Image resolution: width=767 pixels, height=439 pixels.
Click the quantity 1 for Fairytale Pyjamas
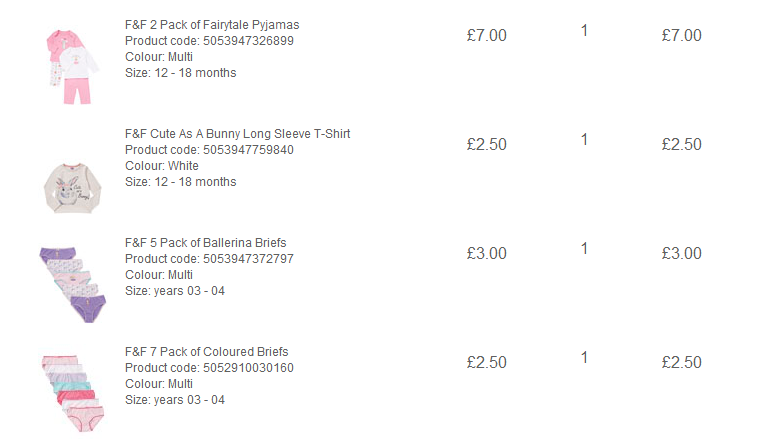point(584,31)
